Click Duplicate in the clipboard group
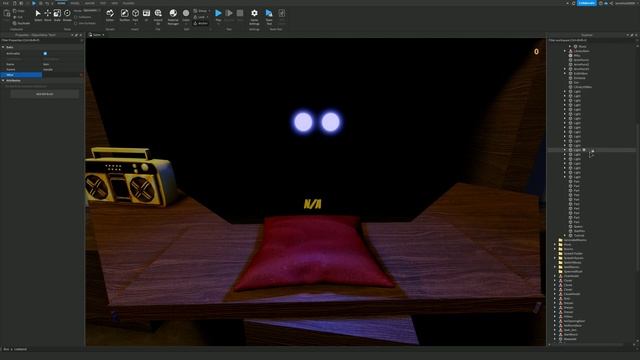 pyautogui.click(x=21, y=23)
